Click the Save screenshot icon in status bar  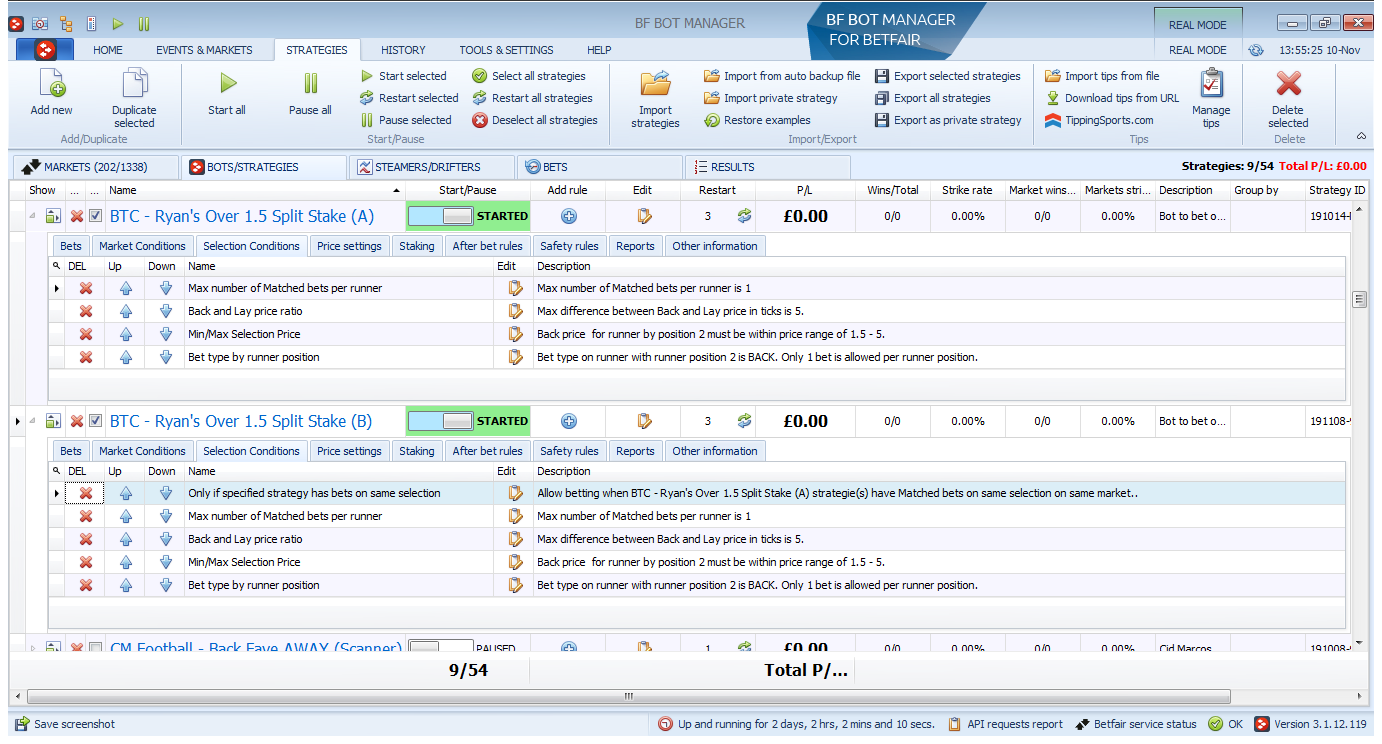(x=22, y=724)
